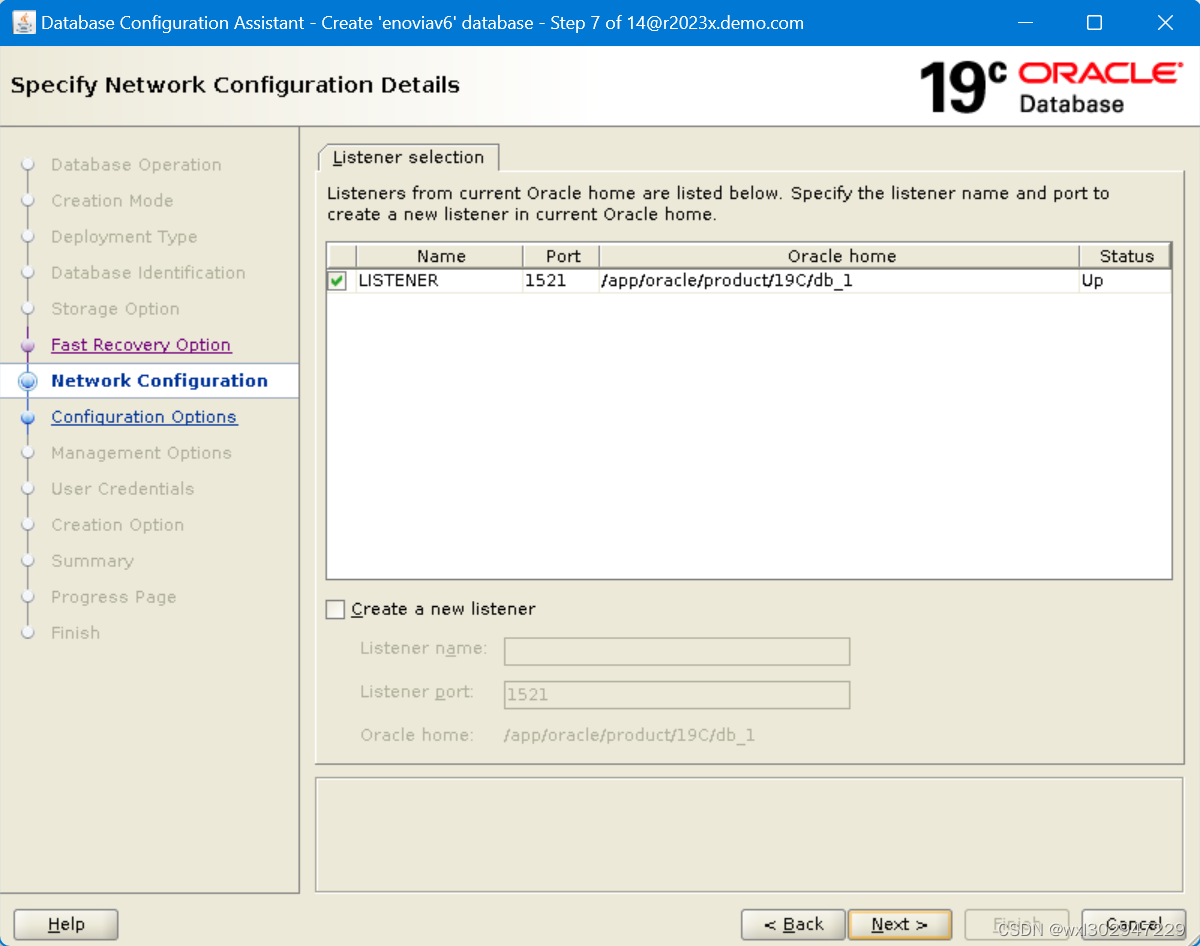1200x946 pixels.
Task: Click the Port column header
Action: pos(562,256)
